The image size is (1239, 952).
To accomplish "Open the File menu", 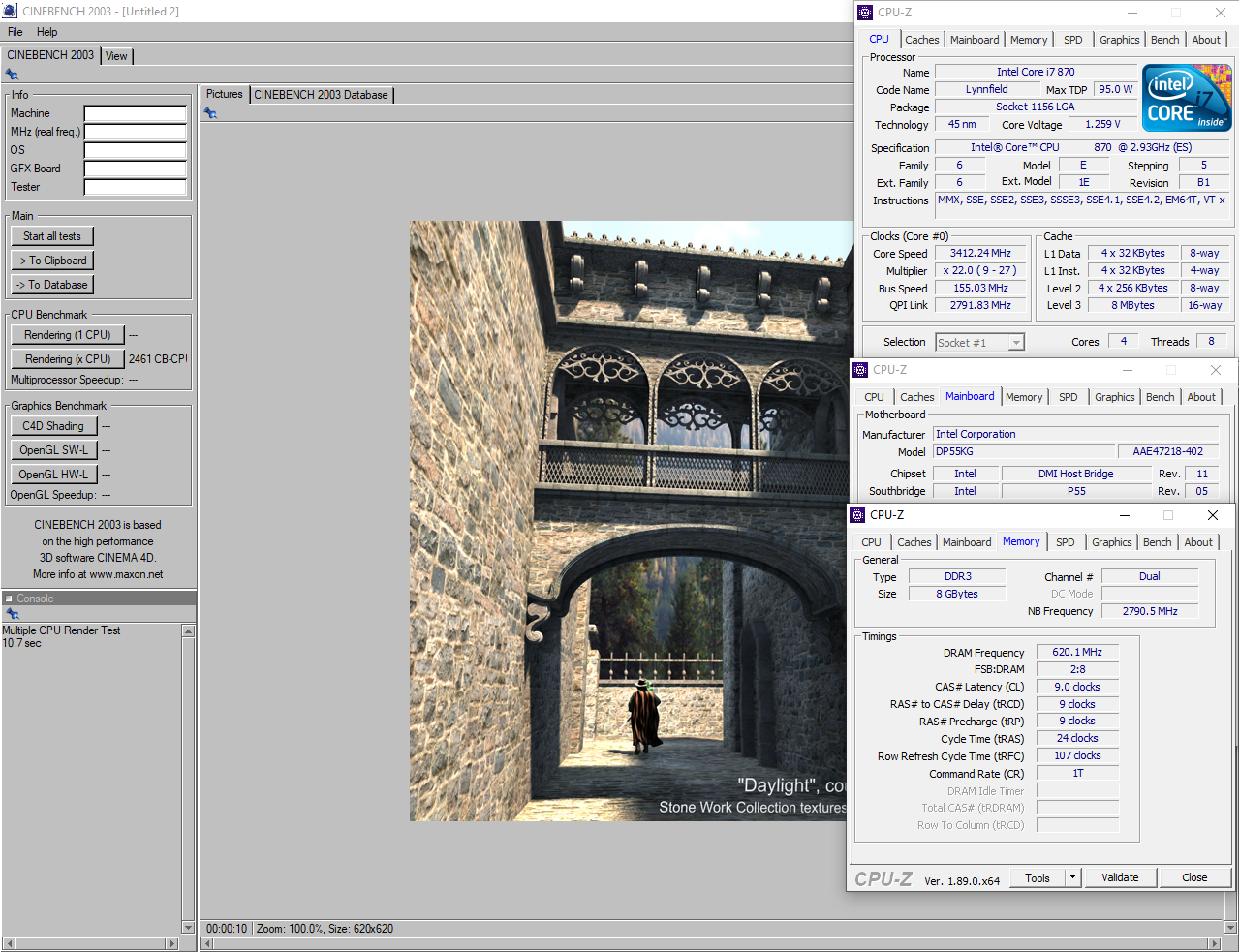I will [x=15, y=32].
